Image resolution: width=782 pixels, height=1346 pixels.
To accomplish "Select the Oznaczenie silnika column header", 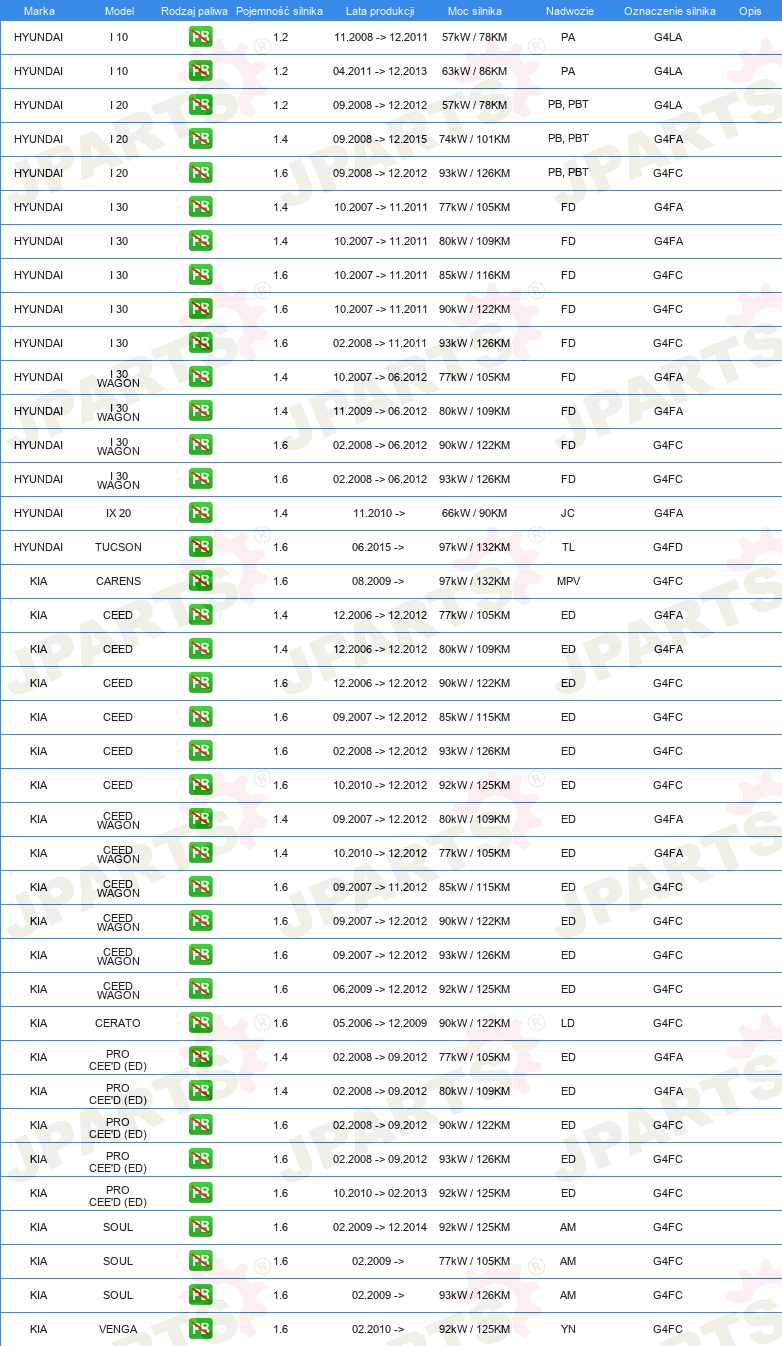I will (669, 11).
